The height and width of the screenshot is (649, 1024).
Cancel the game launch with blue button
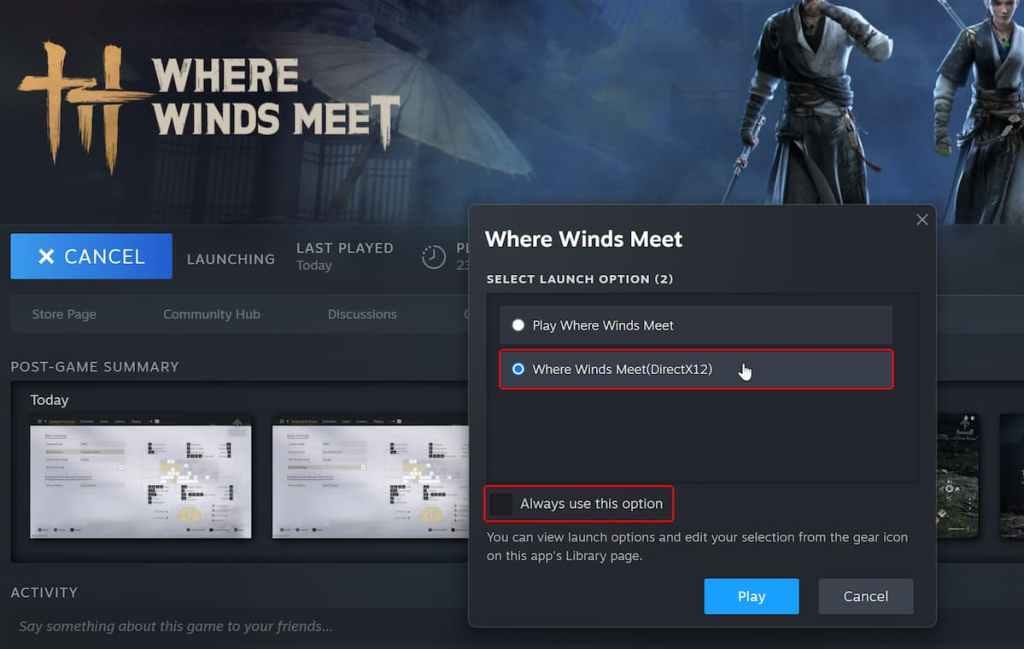[91, 257]
